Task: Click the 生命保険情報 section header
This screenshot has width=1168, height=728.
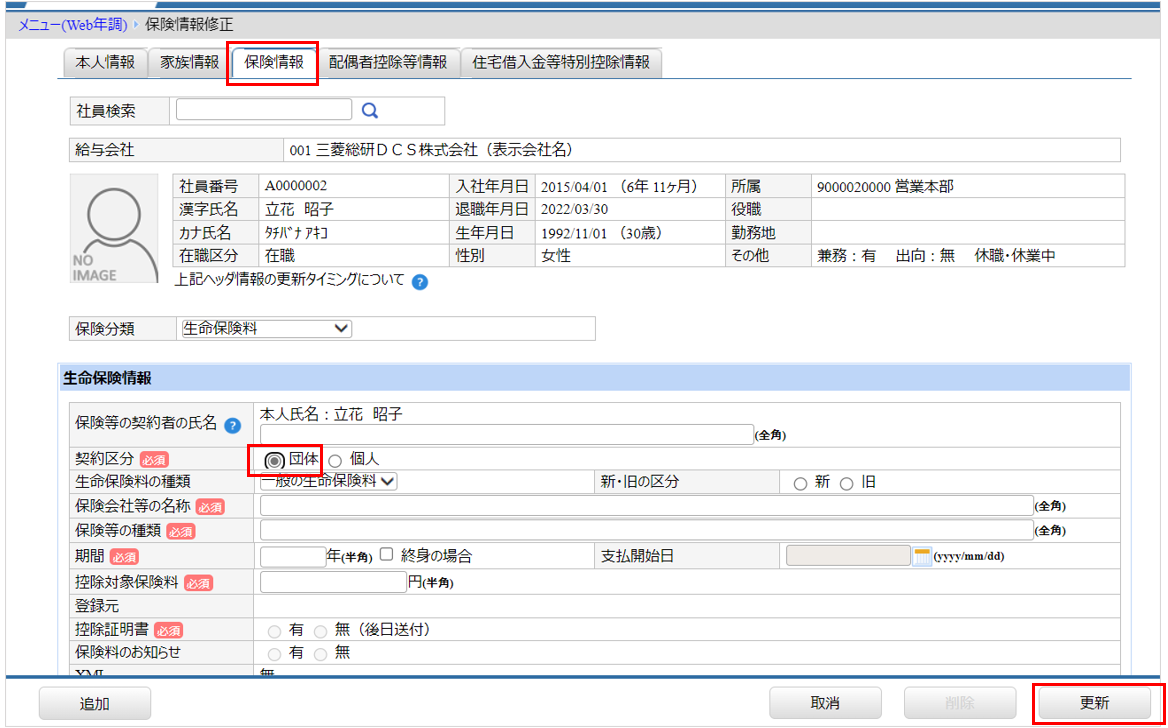Action: pyautogui.click(x=594, y=378)
